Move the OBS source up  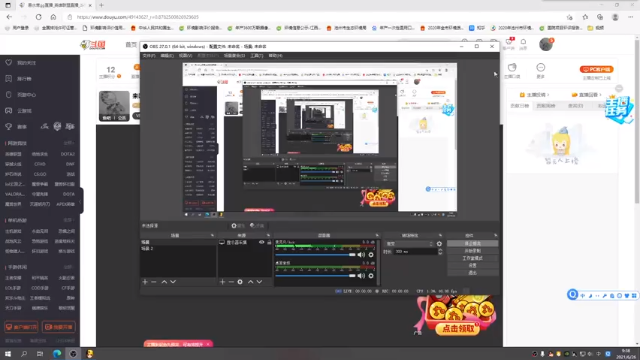[x=251, y=282]
